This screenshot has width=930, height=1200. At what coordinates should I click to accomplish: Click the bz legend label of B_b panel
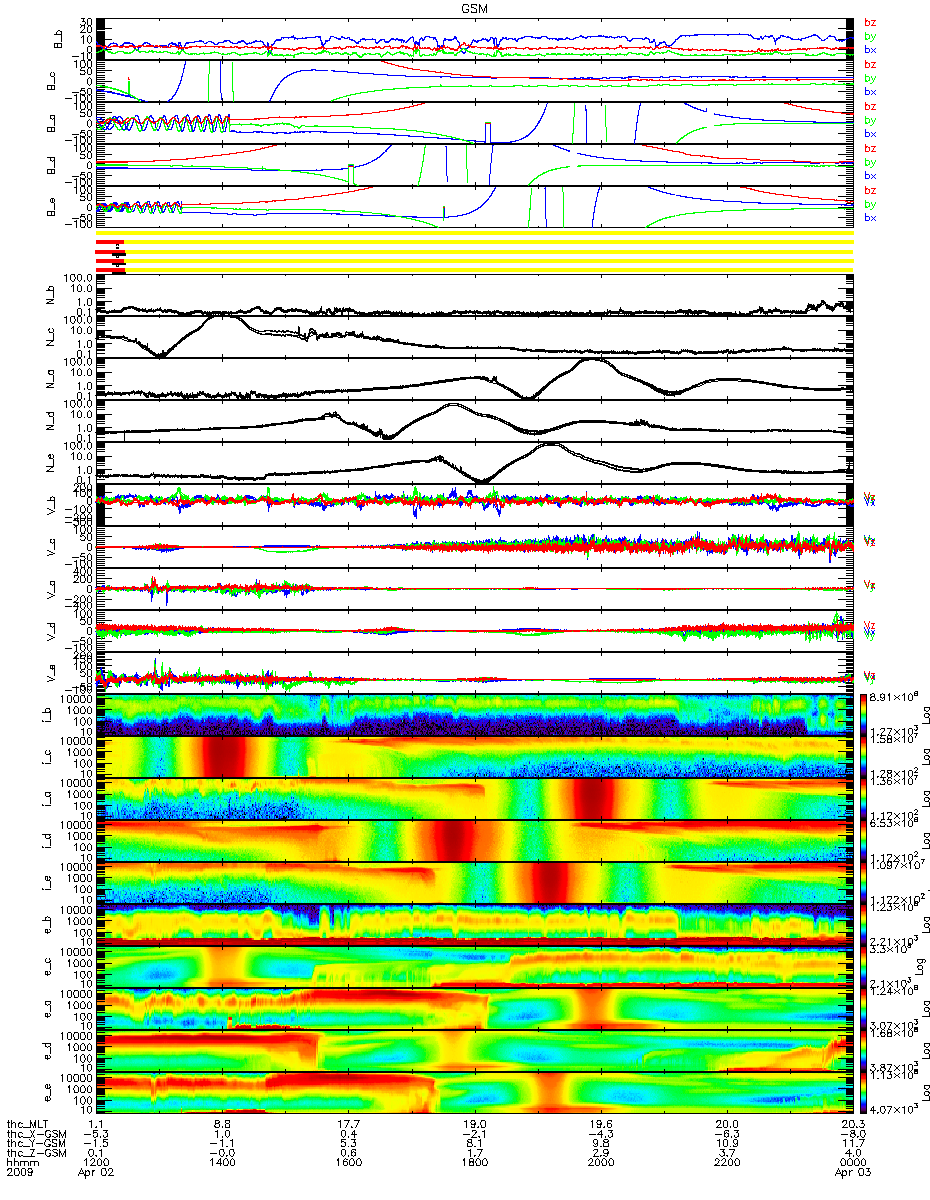[x=870, y=22]
